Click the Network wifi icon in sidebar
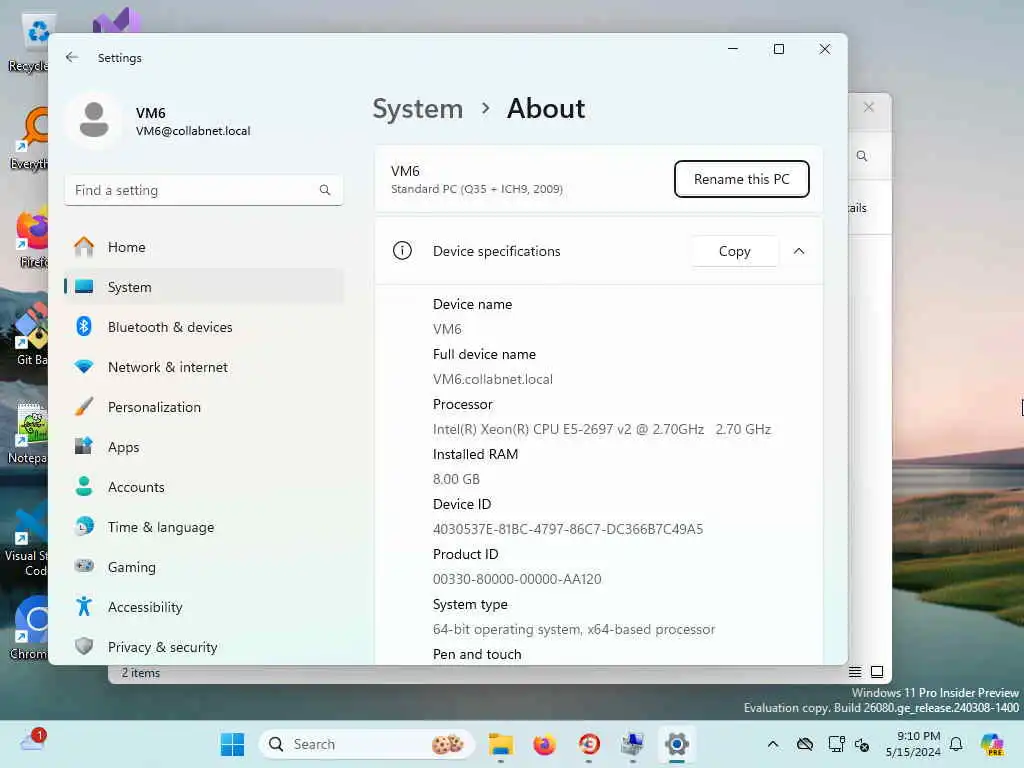Viewport: 1024px width, 768px height. (84, 366)
